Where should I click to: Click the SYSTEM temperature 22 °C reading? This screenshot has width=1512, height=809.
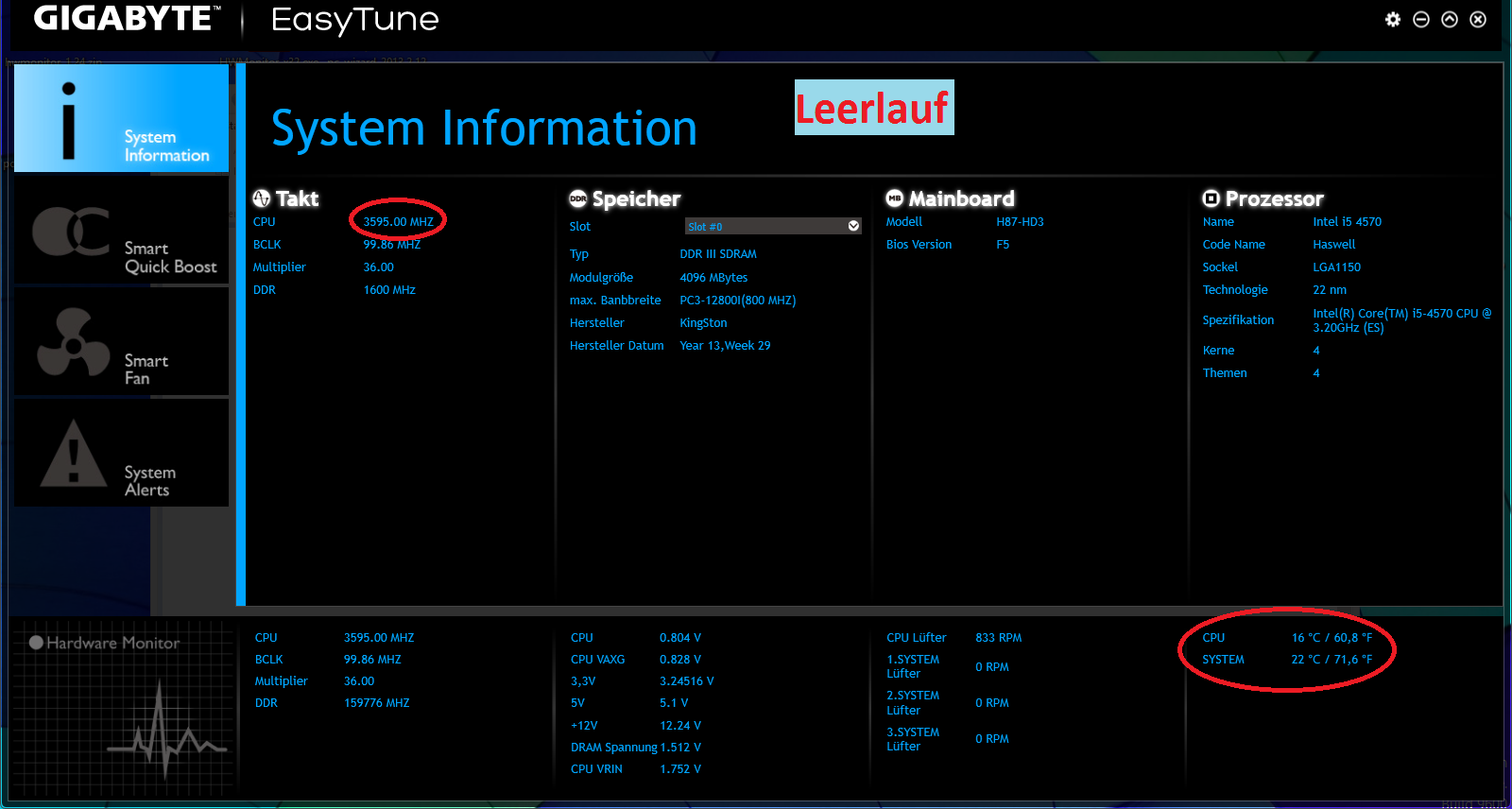1332,660
